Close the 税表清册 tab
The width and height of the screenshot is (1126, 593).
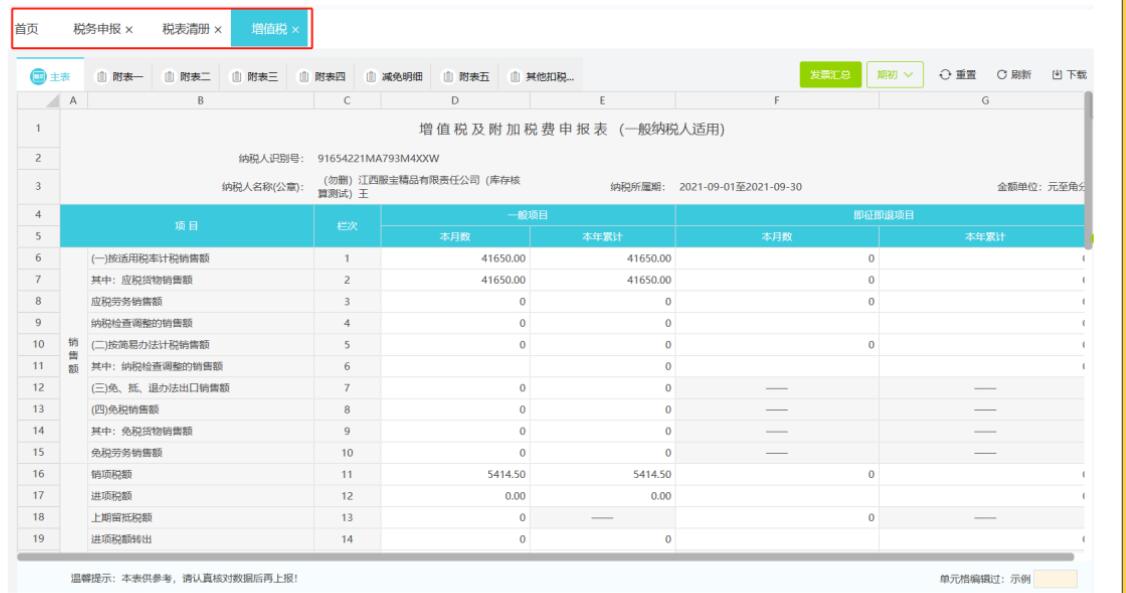coord(218,30)
